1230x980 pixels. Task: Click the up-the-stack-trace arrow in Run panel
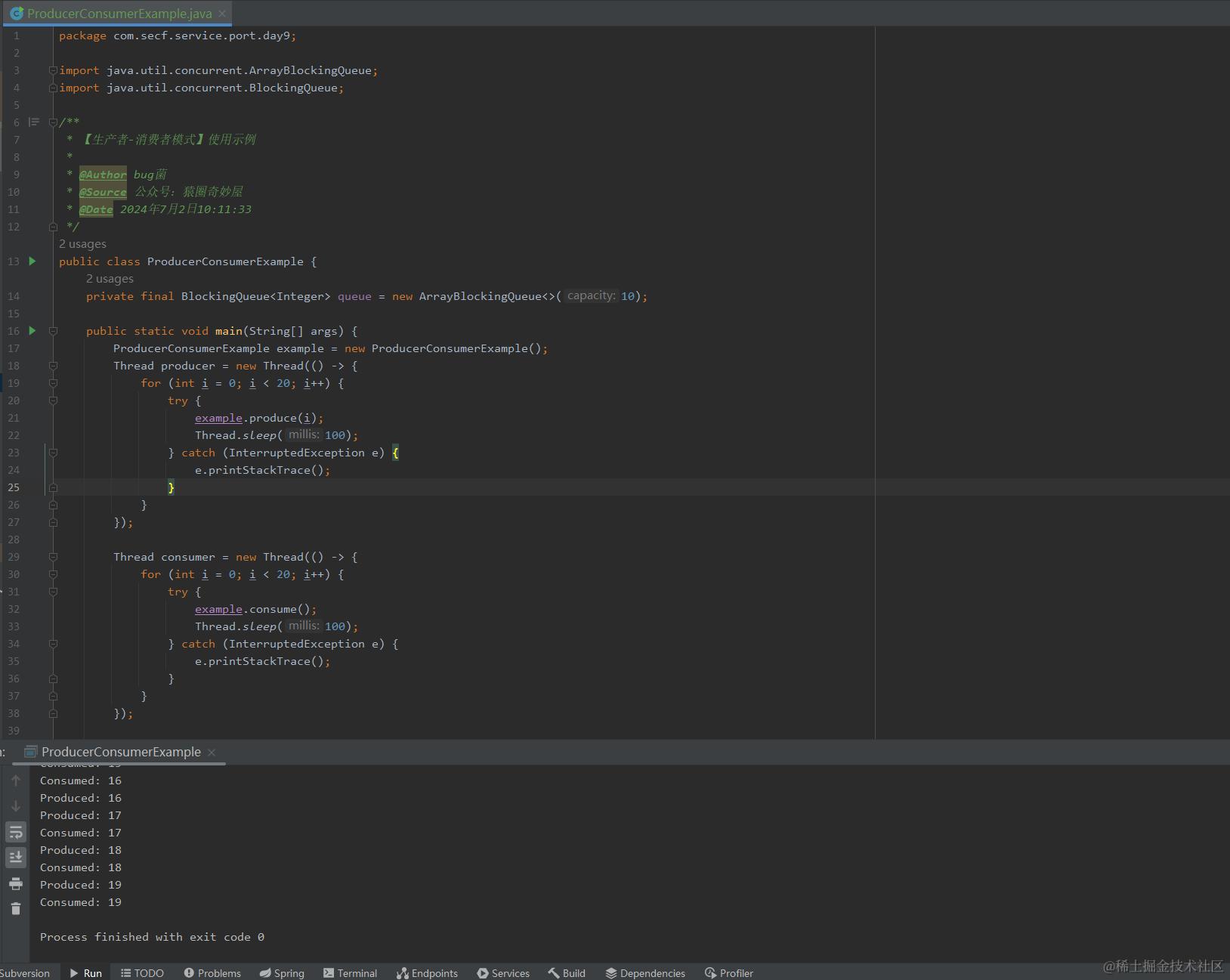coord(16,781)
